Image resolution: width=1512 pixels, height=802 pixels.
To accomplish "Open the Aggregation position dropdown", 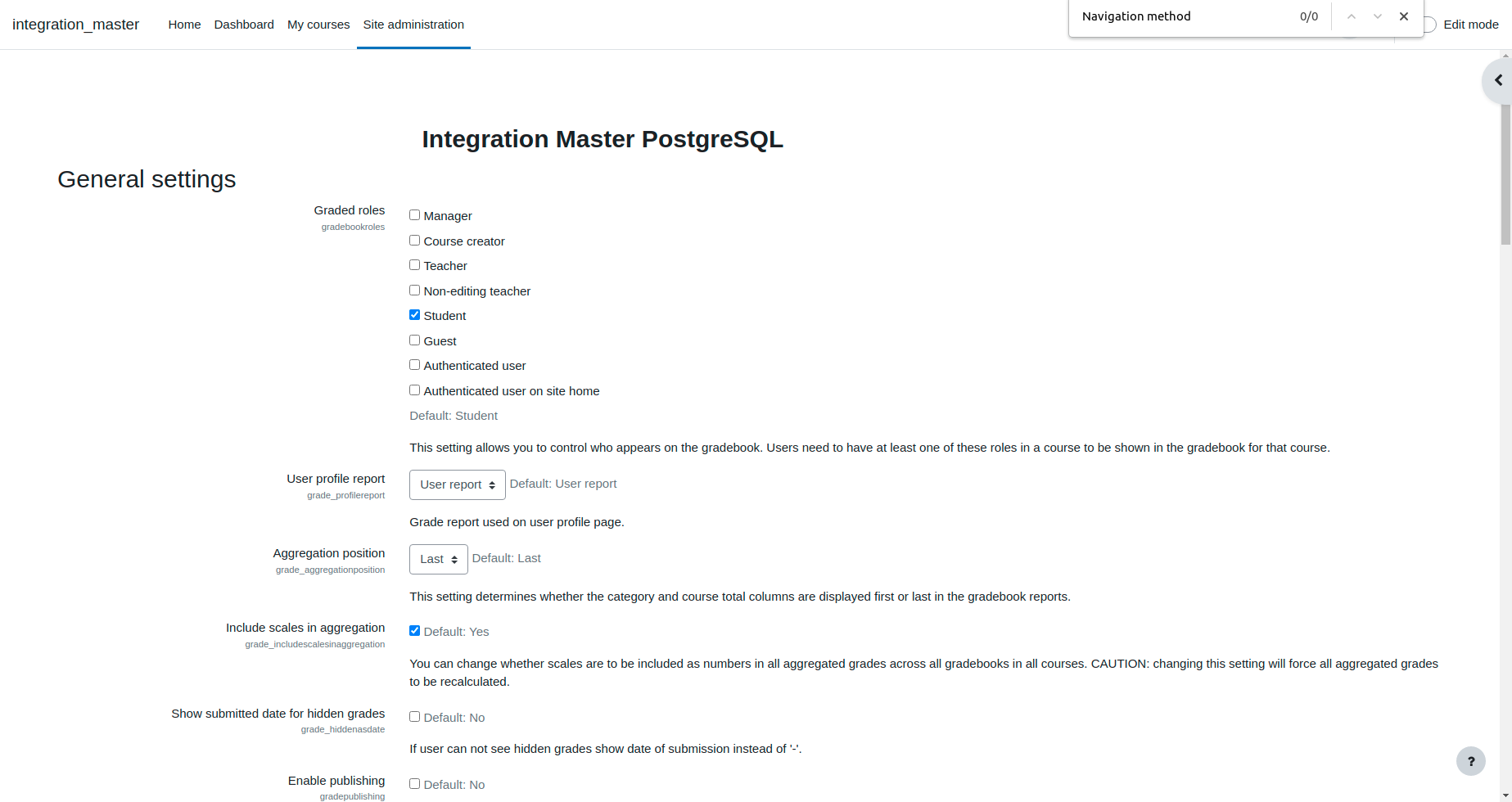I will (x=439, y=559).
